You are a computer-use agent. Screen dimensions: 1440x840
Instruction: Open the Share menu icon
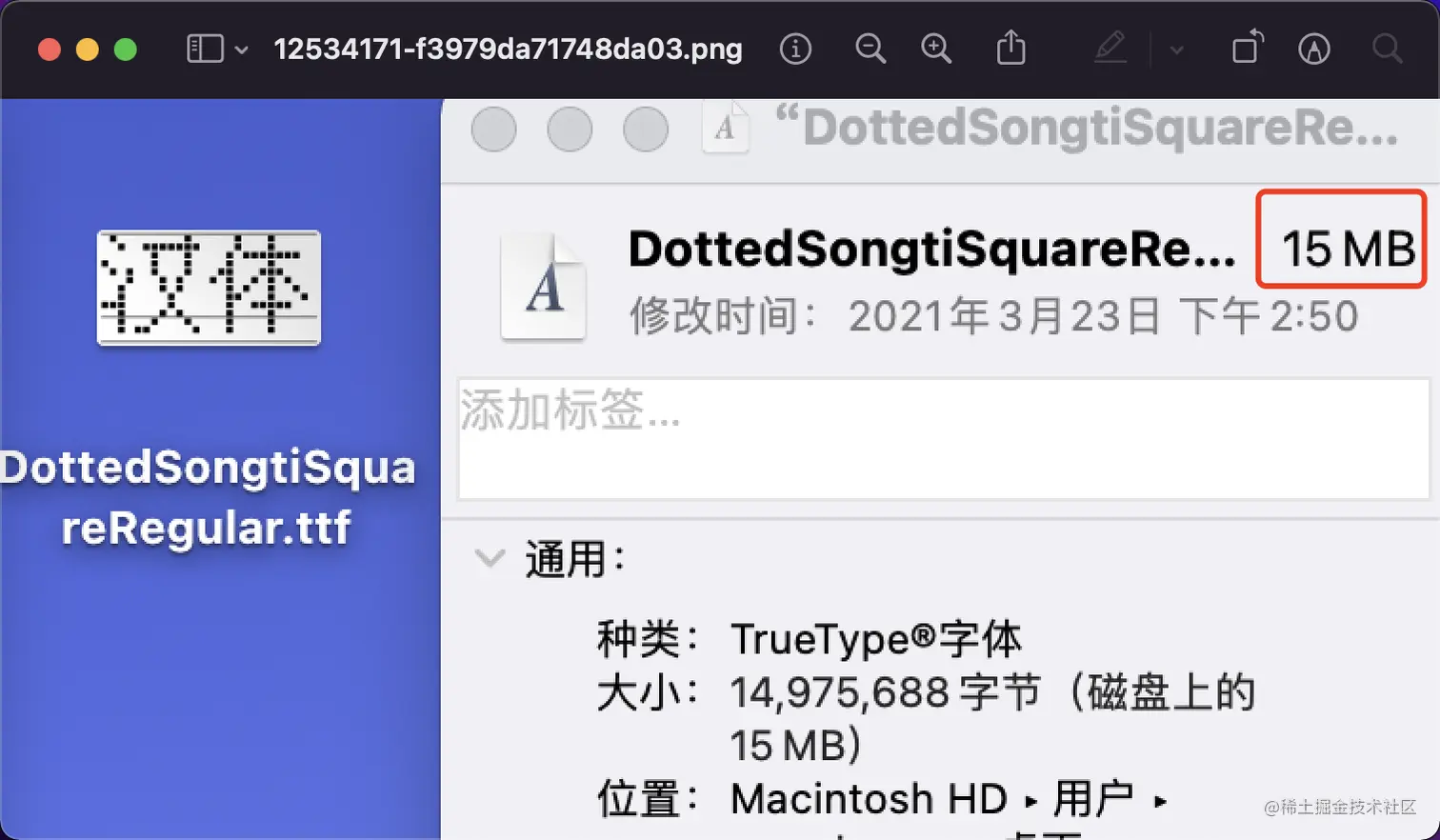click(1010, 48)
